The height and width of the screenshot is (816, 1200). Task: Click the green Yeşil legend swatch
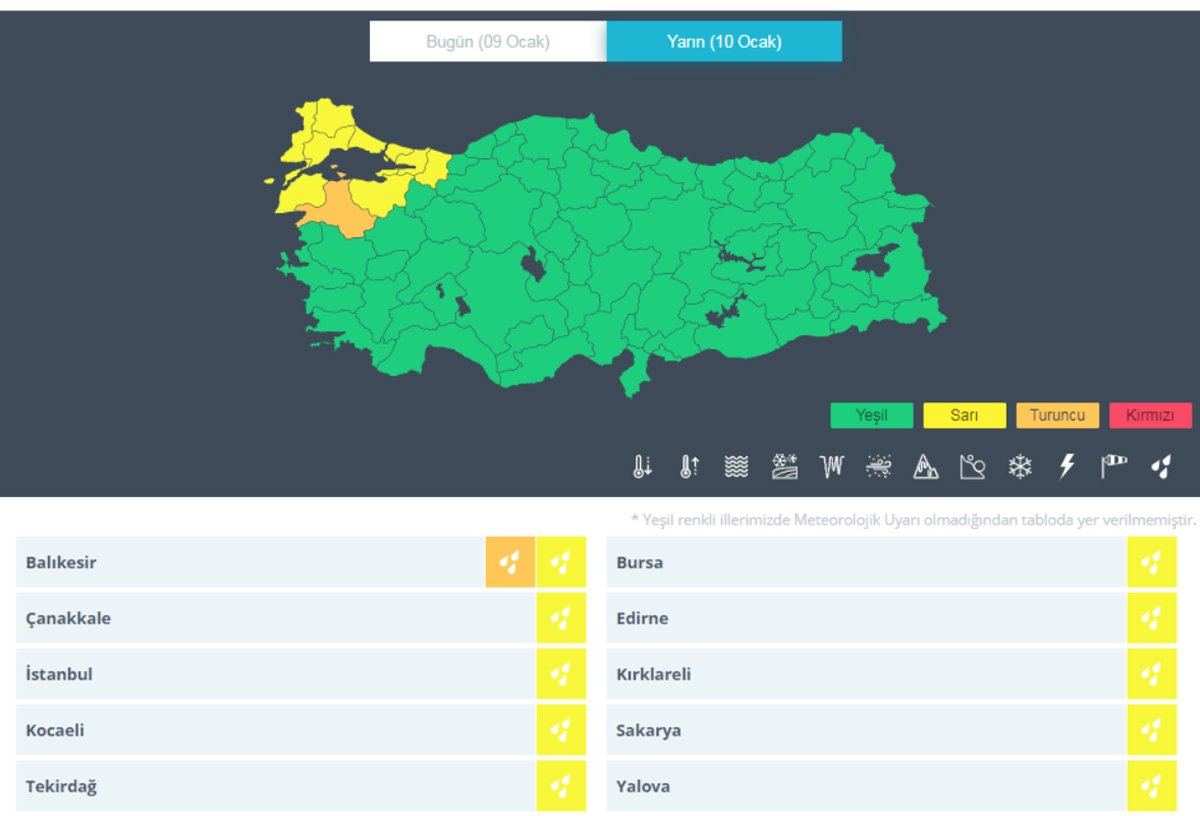click(871, 415)
